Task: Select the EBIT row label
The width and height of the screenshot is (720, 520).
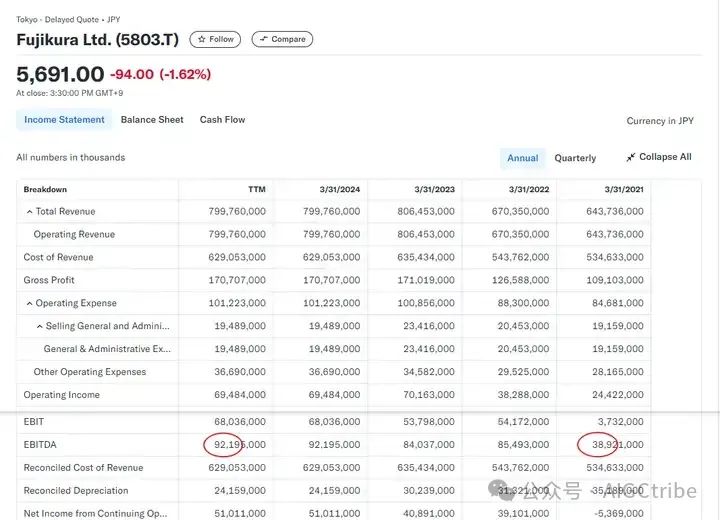Action: (34, 422)
